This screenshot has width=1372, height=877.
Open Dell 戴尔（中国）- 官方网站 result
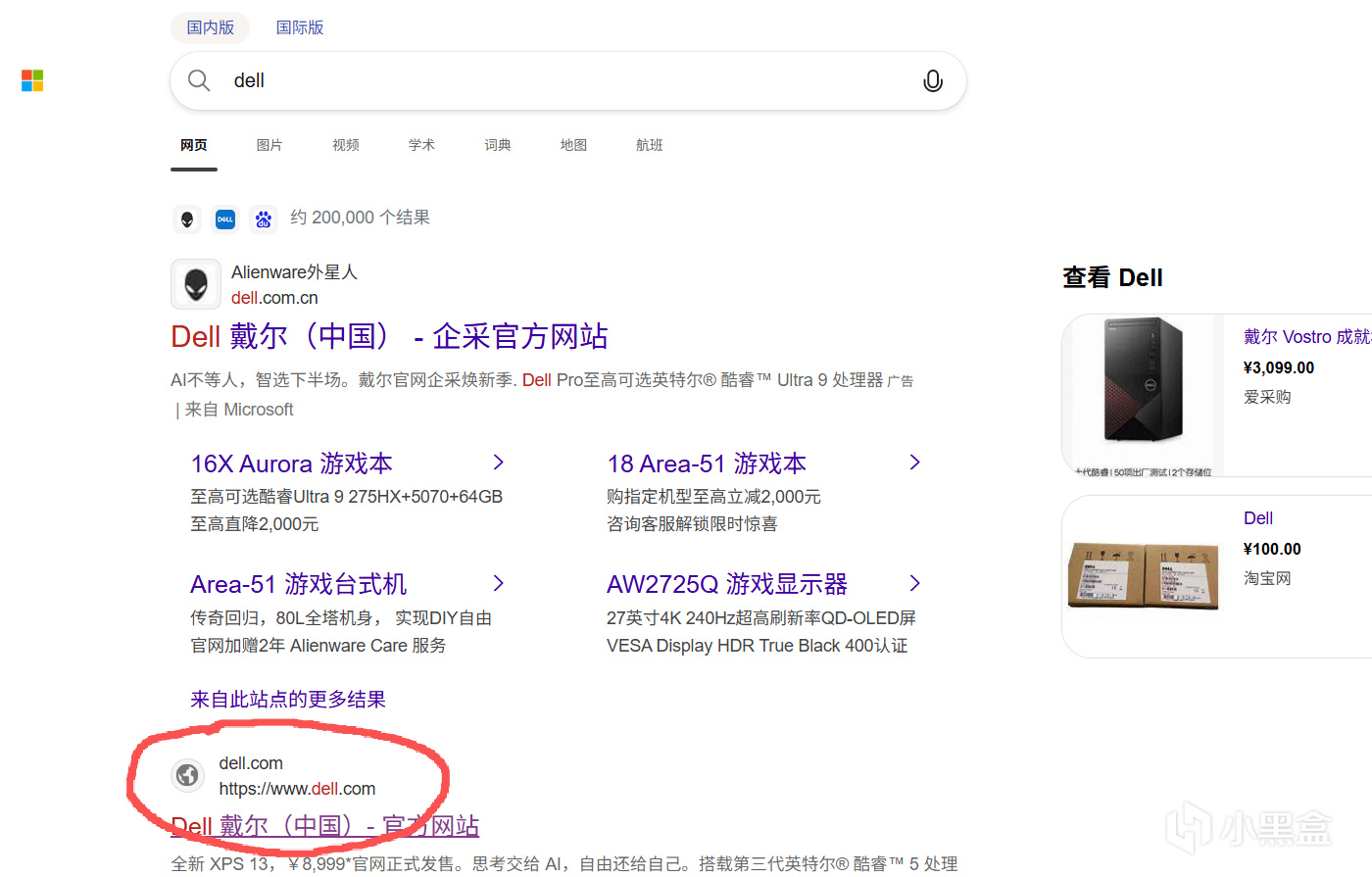tap(324, 826)
